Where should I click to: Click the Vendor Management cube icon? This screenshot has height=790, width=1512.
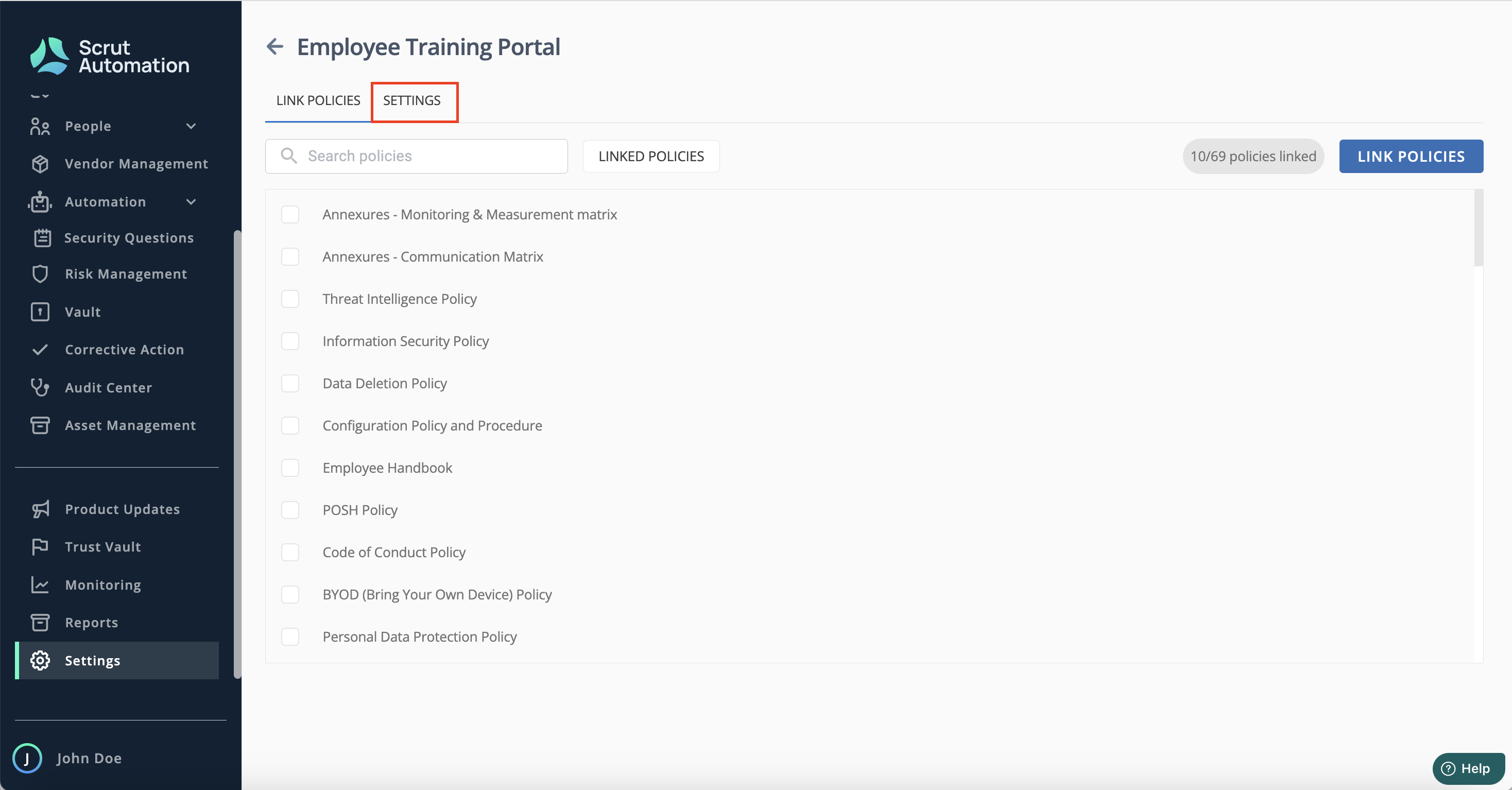(40, 164)
